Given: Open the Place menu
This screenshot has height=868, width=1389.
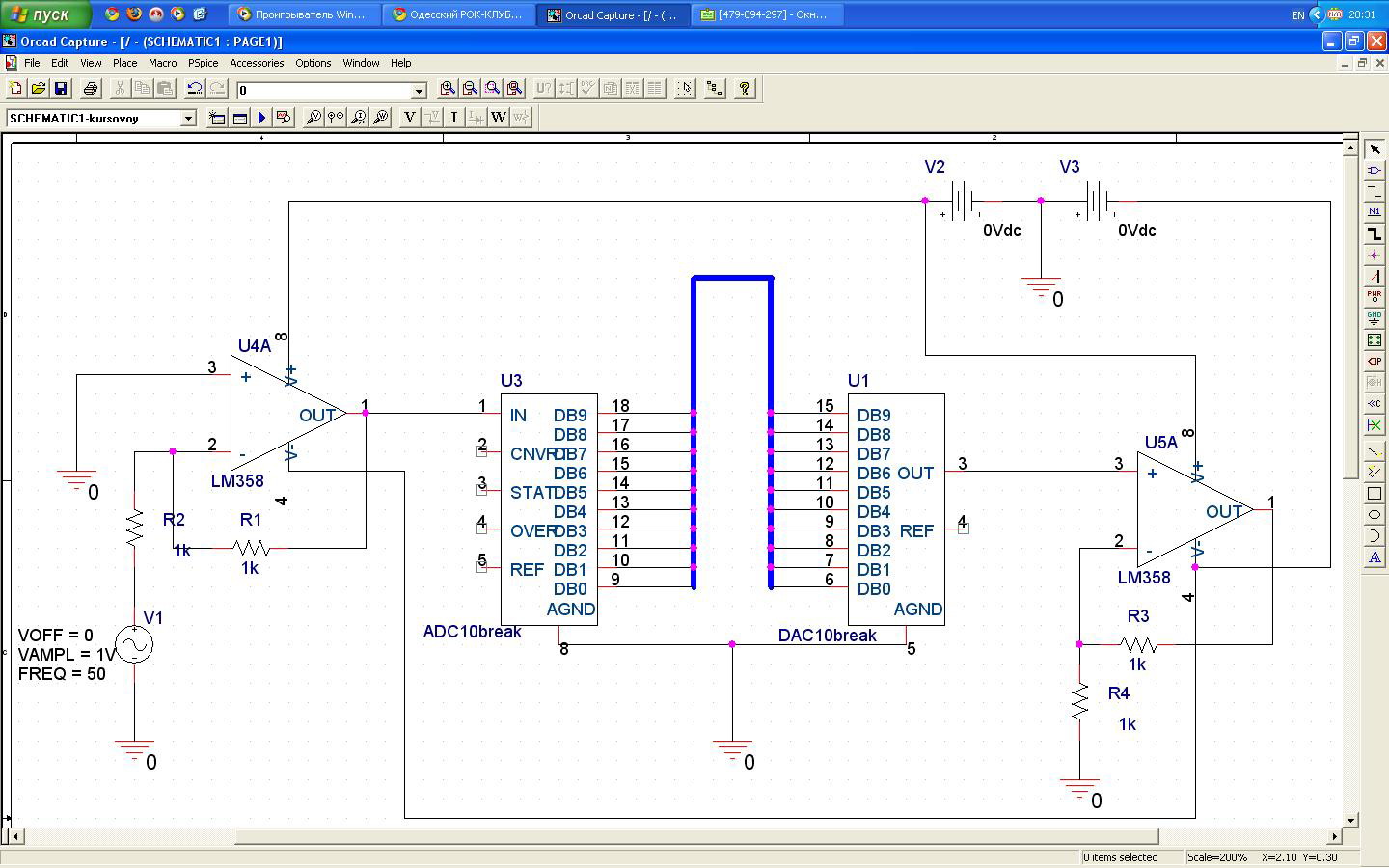Looking at the screenshot, I should point(124,63).
